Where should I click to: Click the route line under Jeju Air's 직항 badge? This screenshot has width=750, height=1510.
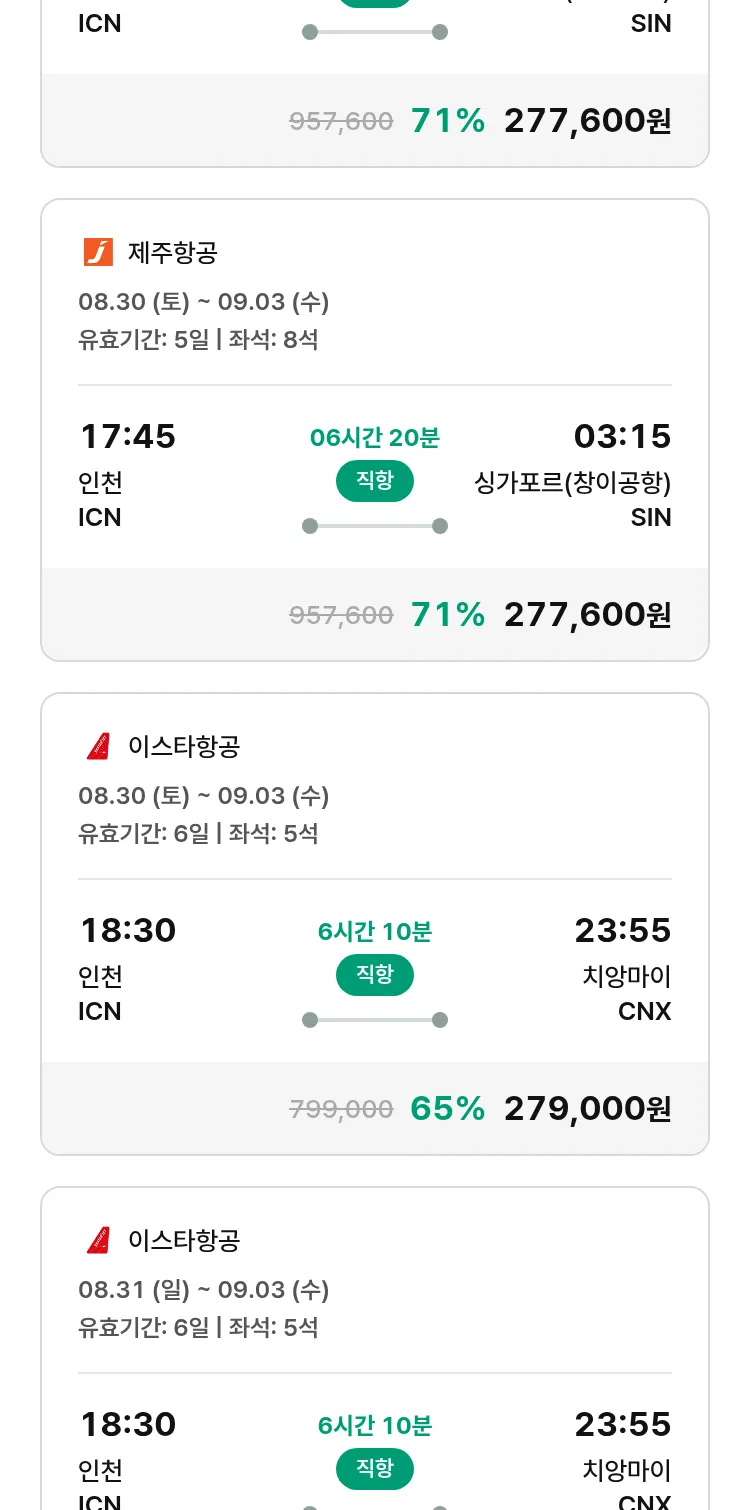click(x=374, y=526)
